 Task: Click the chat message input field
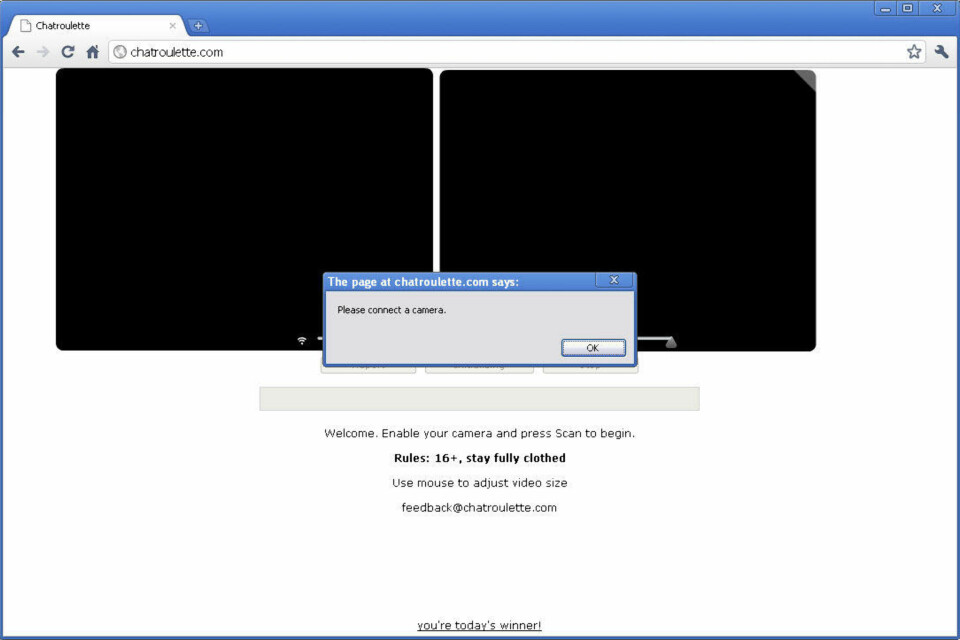[x=479, y=399]
